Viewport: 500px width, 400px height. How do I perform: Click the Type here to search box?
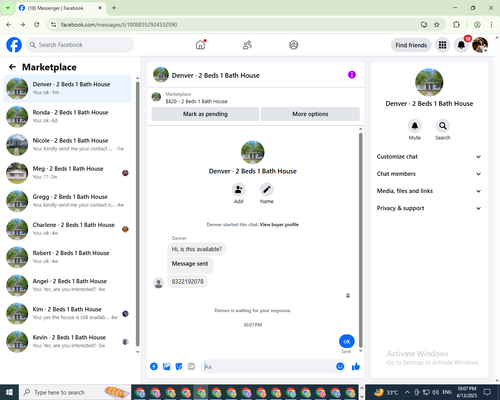75,392
